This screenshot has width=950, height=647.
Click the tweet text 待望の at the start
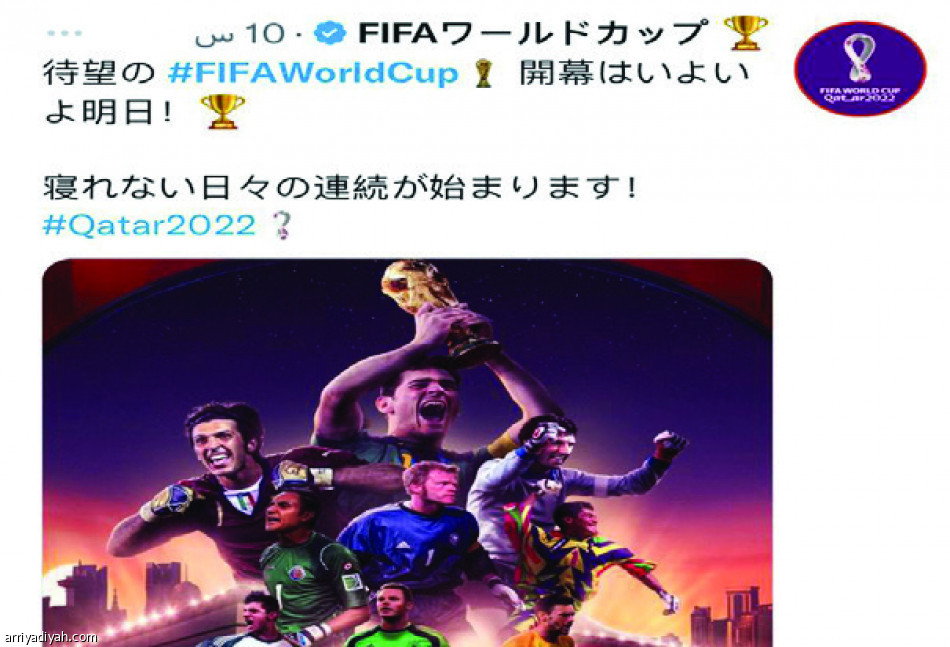click(99, 73)
